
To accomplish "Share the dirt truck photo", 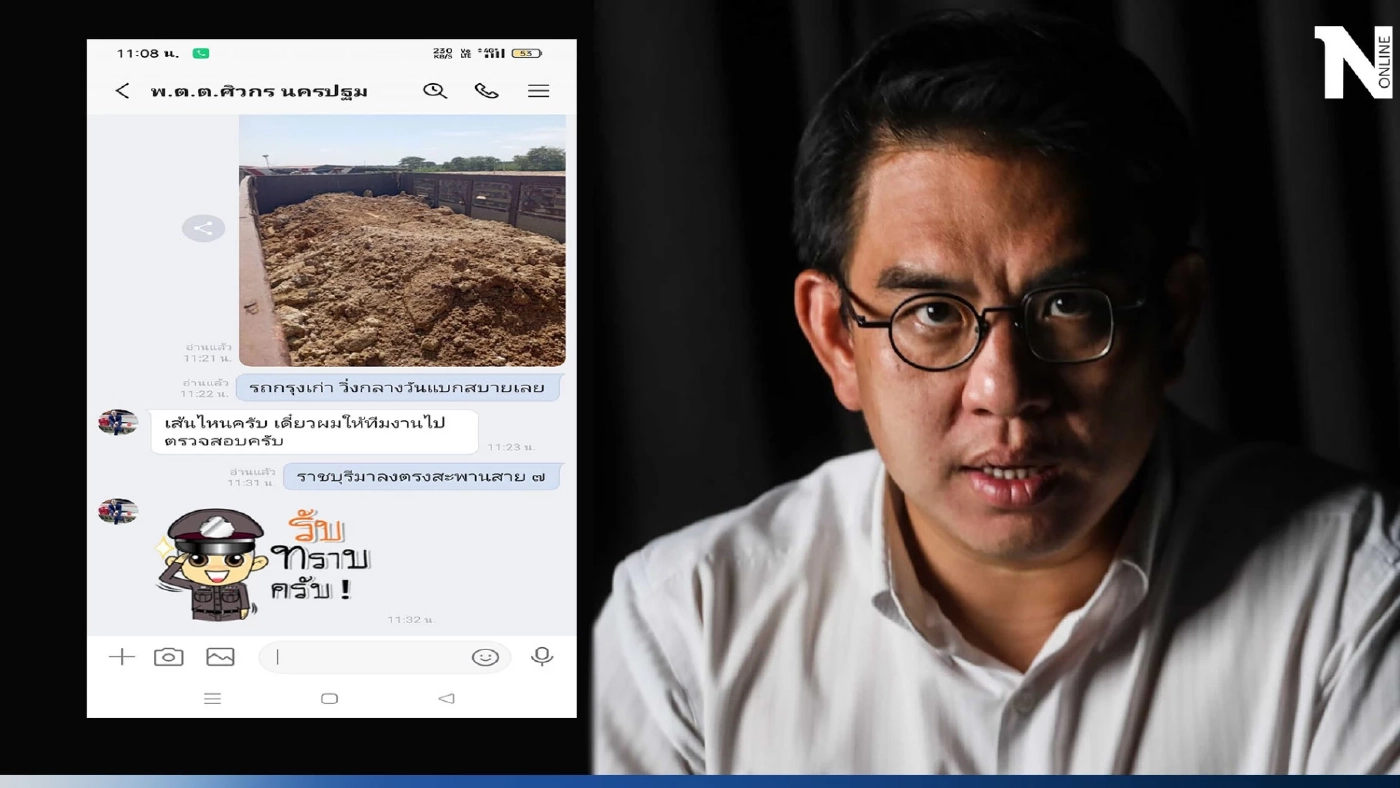I will tap(203, 227).
